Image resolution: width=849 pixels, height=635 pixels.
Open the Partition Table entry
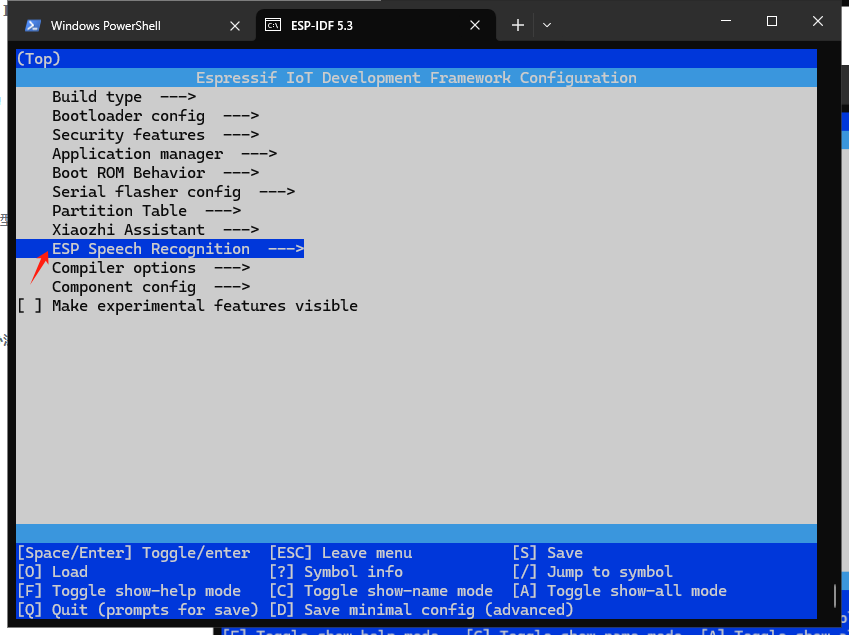click(x=119, y=211)
